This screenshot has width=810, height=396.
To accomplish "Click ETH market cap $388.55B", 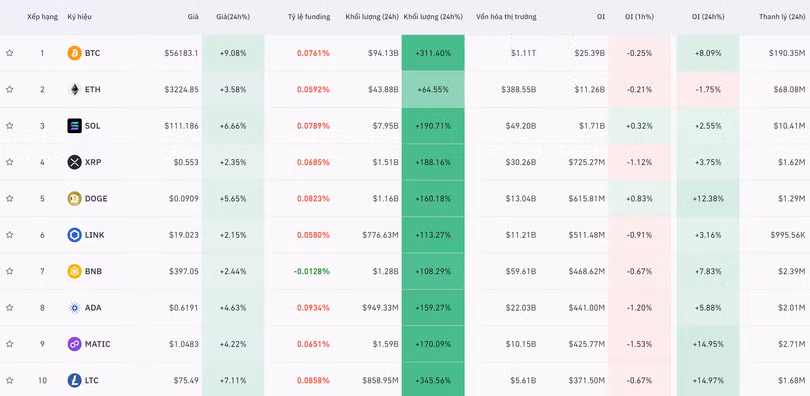I will tap(519, 89).
